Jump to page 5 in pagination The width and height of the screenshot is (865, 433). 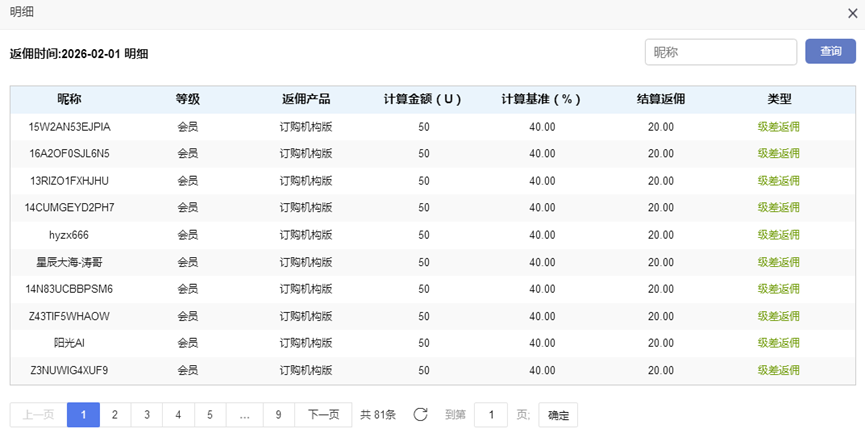[210, 415]
